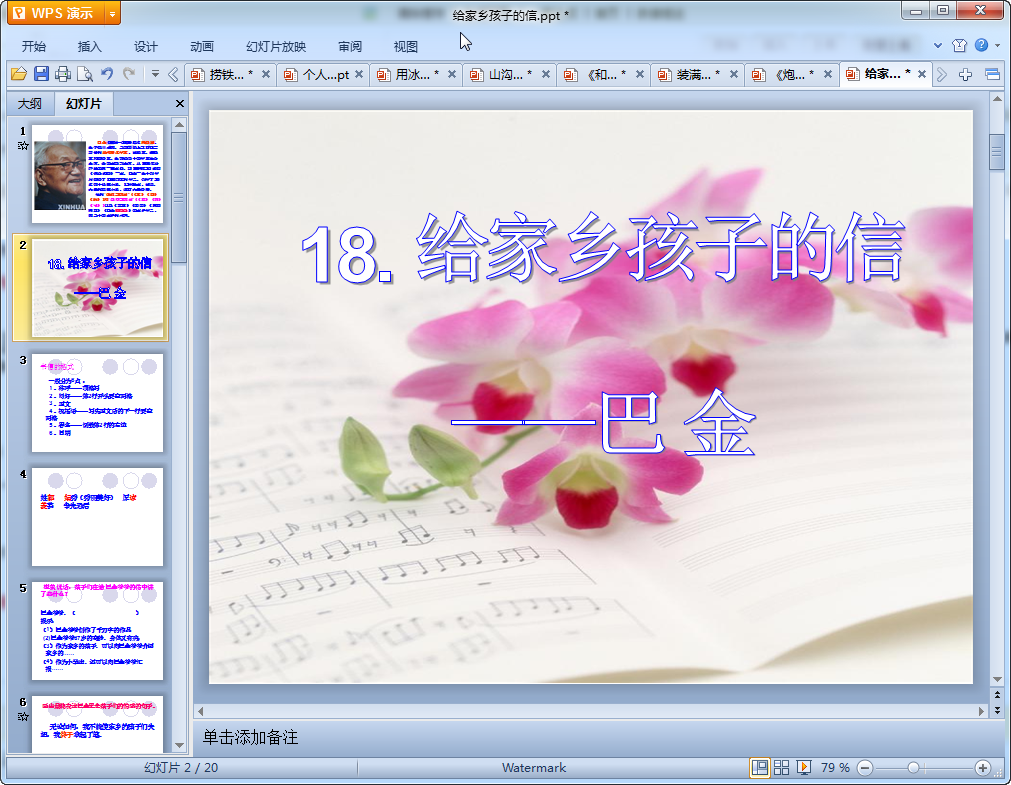Switch to the 山沟... document tab

tap(503, 75)
